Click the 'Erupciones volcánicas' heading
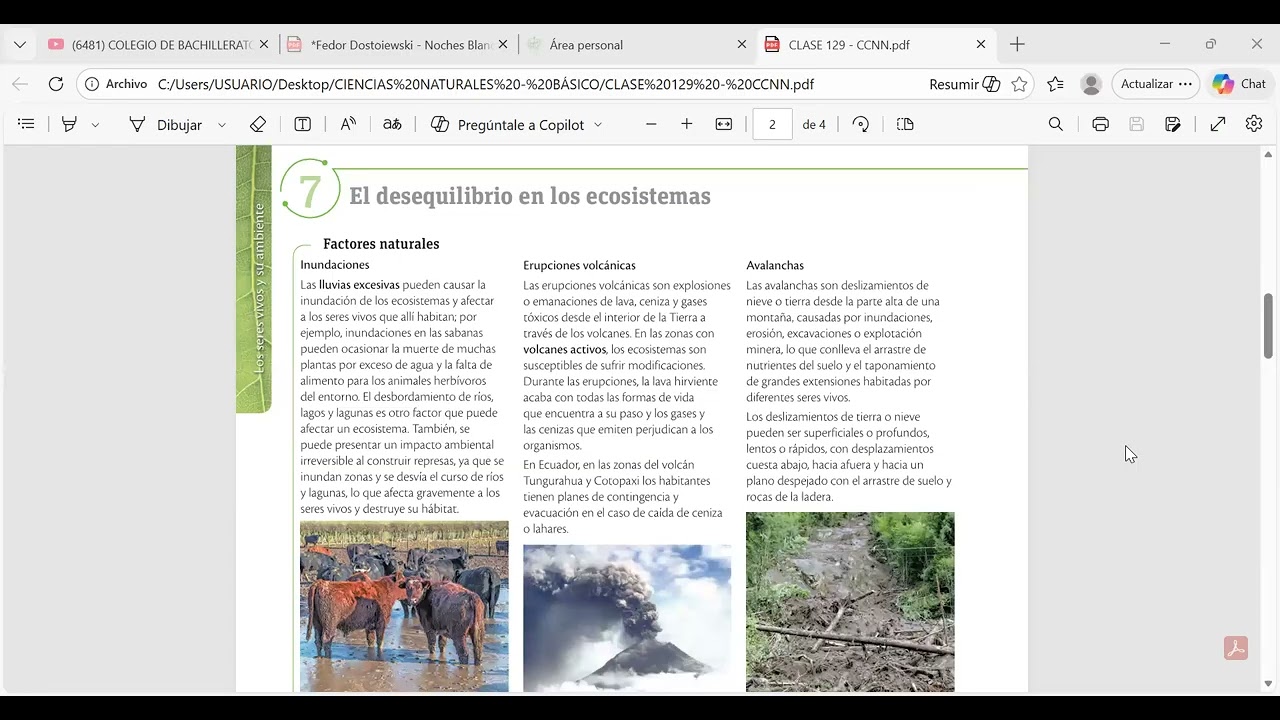The height and width of the screenshot is (720, 1280). pos(579,266)
